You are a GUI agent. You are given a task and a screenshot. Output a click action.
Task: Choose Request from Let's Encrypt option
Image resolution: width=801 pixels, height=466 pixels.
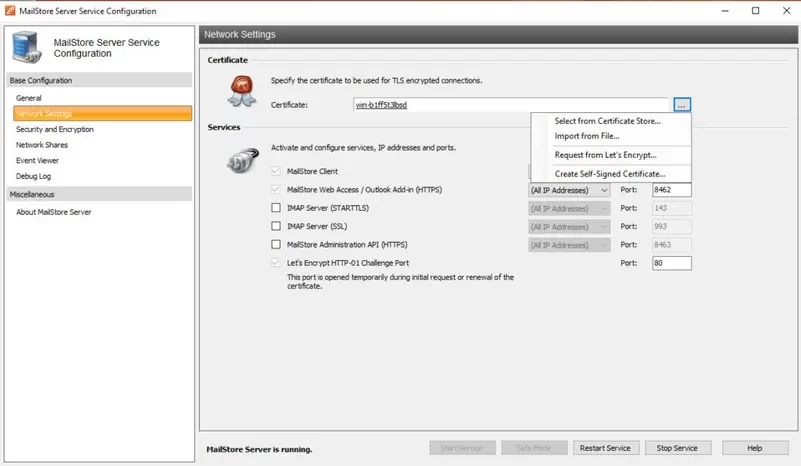click(605, 155)
